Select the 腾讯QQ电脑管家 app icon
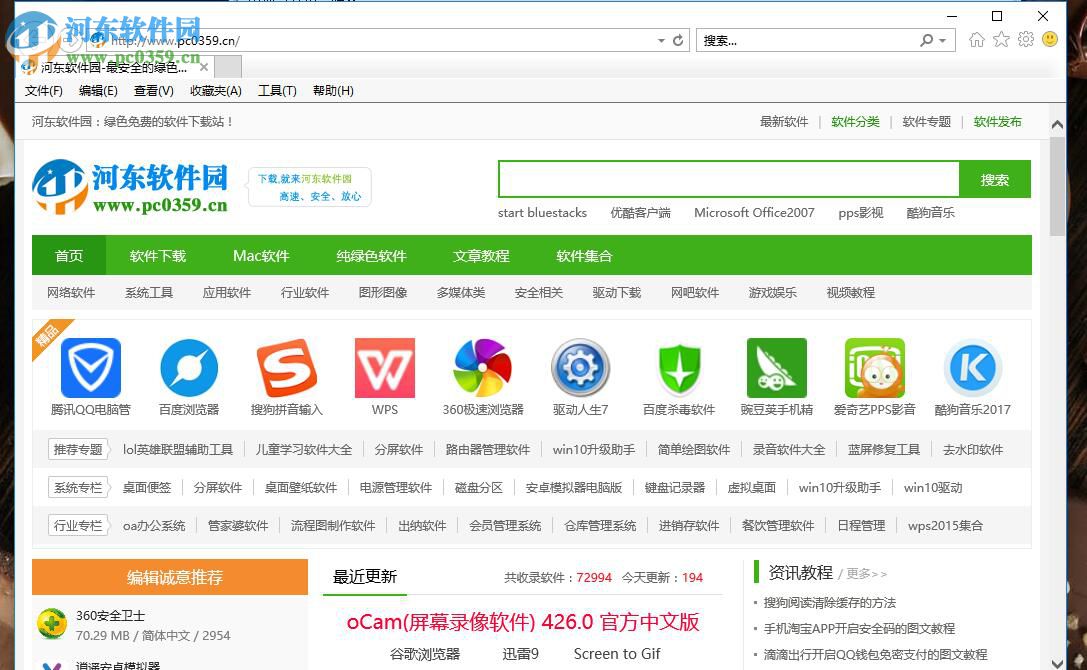 coord(90,368)
